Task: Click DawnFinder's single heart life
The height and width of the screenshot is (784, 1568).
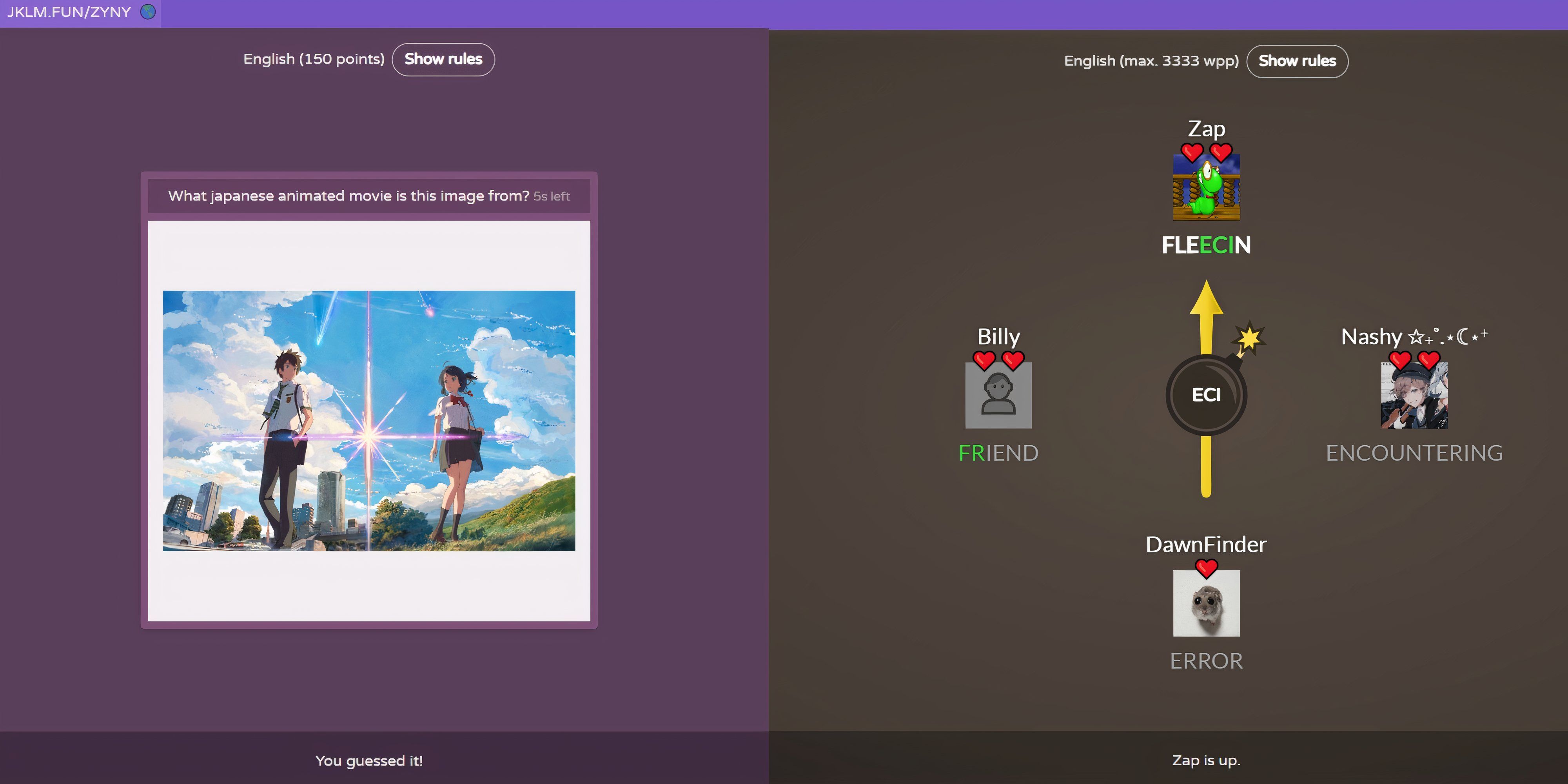Action: tap(1207, 568)
